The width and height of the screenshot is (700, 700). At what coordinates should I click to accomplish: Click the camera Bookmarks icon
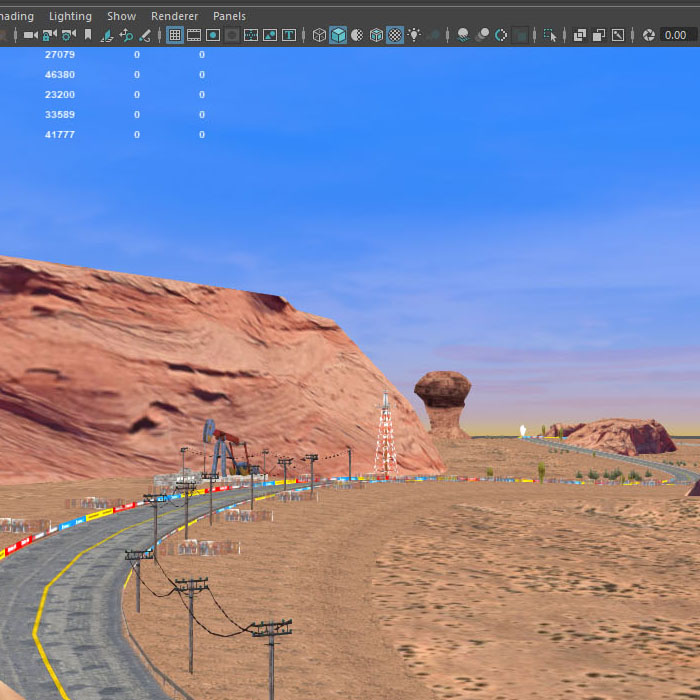[x=88, y=35]
